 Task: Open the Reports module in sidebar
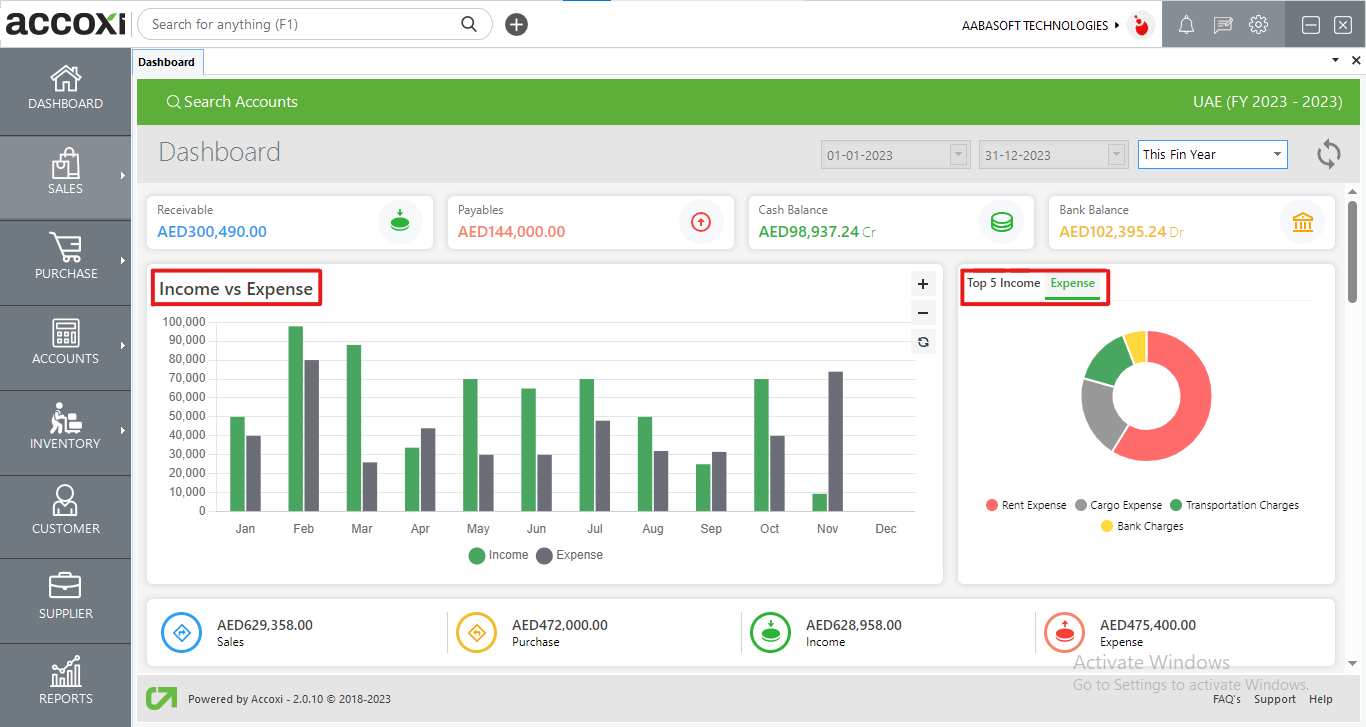[x=66, y=682]
